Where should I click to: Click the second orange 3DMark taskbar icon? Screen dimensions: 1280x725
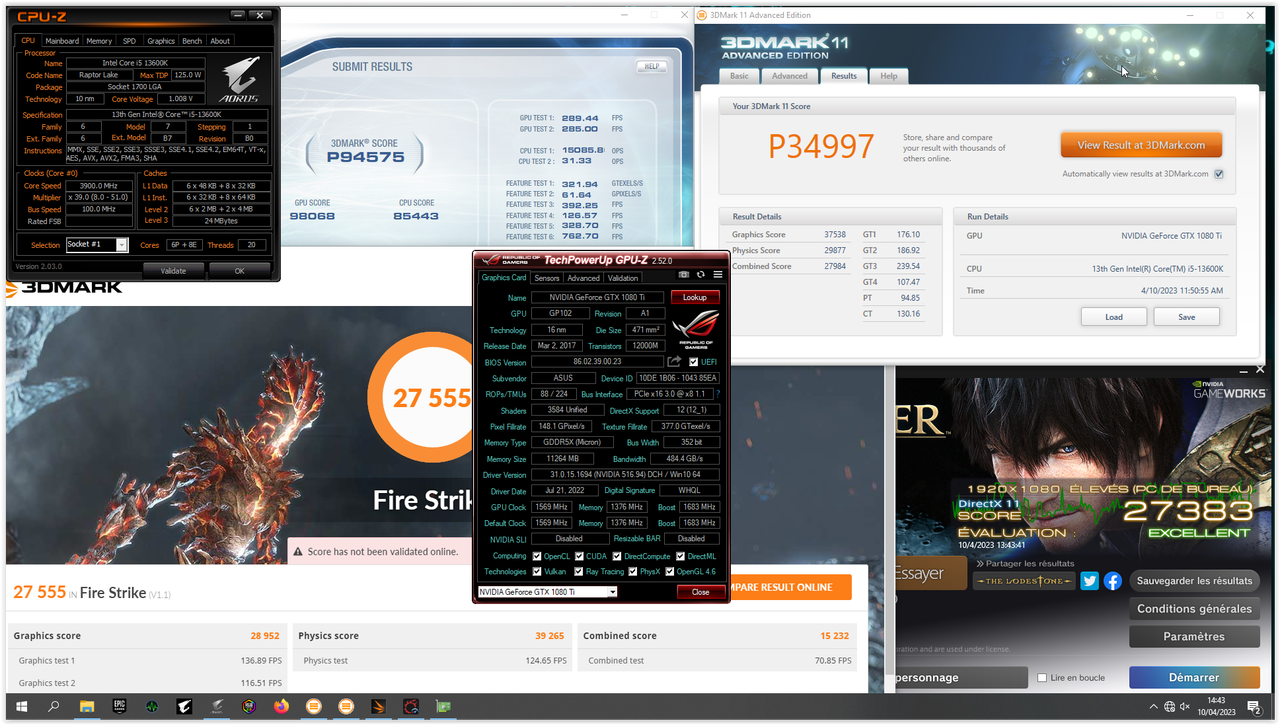coord(346,707)
